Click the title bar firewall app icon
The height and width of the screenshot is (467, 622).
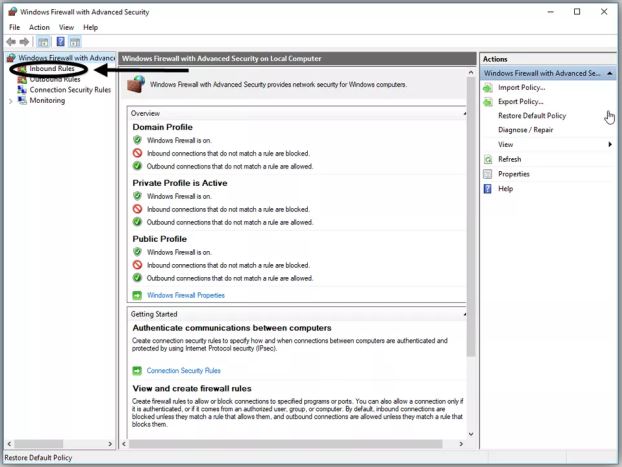point(12,12)
